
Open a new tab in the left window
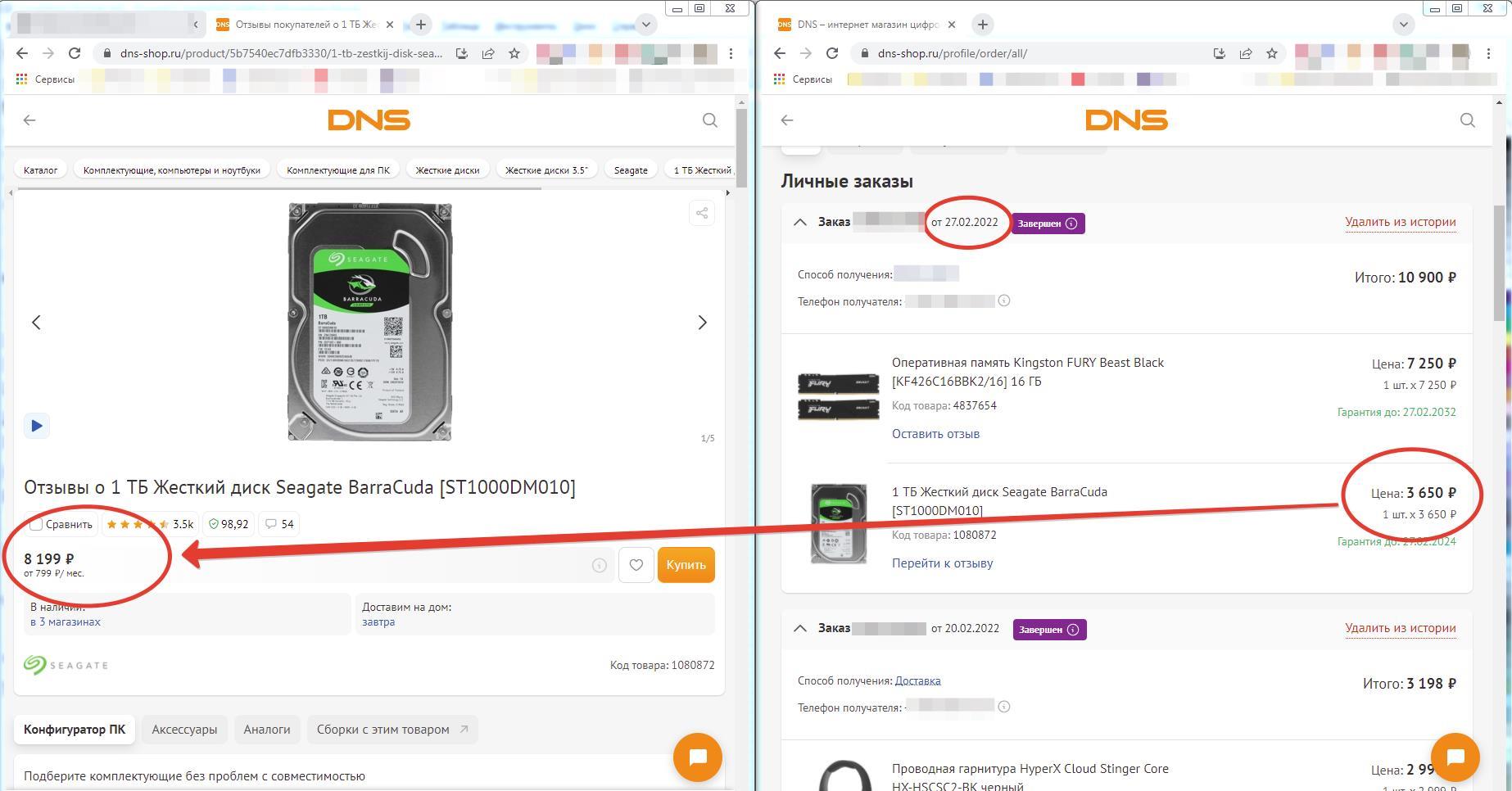(x=421, y=25)
